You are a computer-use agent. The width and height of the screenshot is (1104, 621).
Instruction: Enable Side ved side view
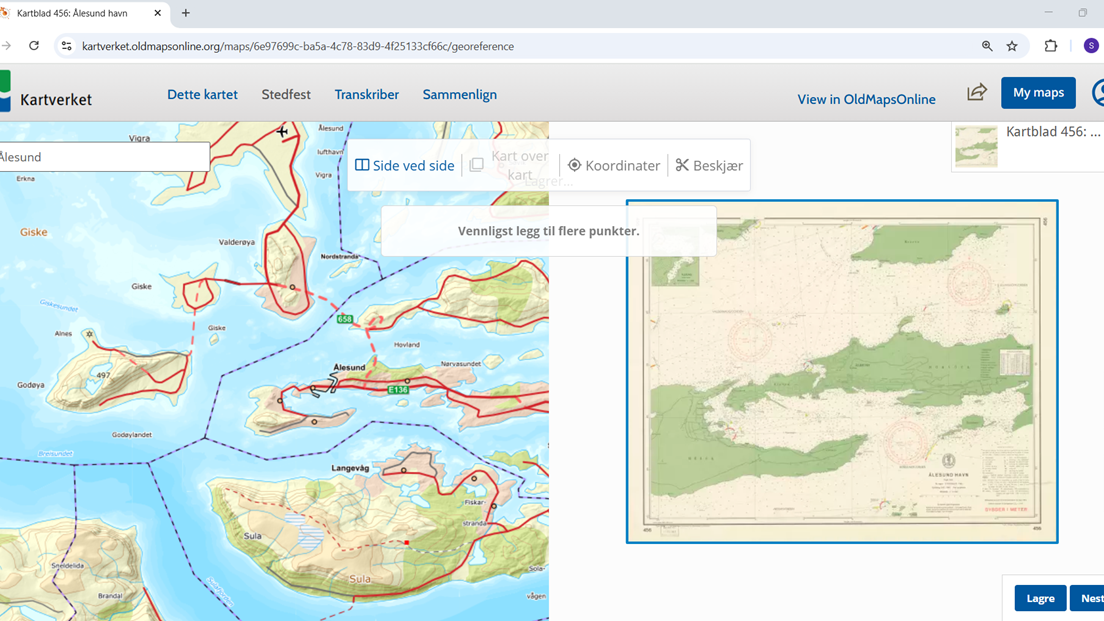pyautogui.click(x=405, y=165)
